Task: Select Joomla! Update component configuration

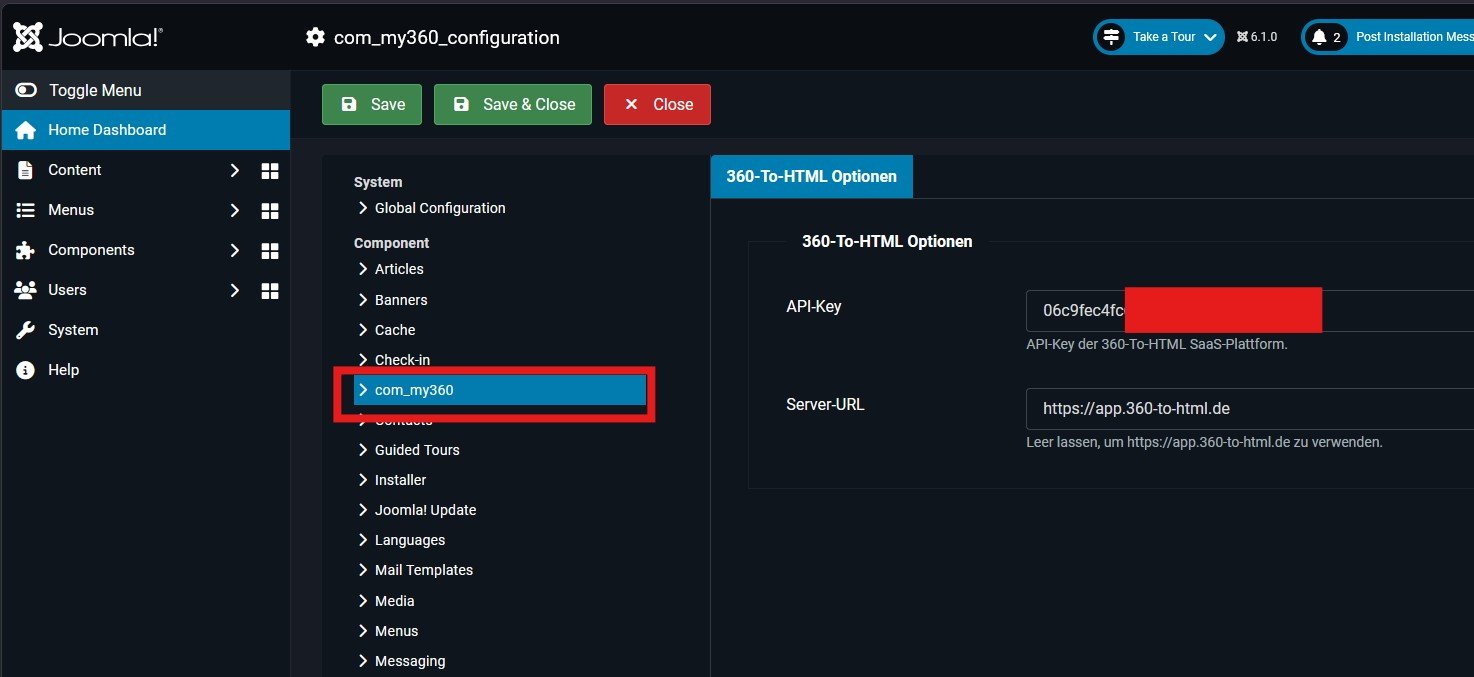Action: click(x=425, y=510)
